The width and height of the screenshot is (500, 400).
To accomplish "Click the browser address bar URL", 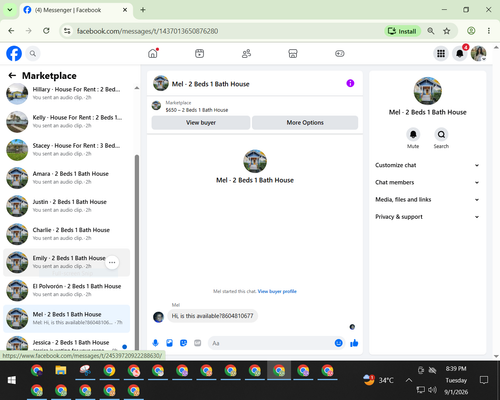I will click(147, 31).
